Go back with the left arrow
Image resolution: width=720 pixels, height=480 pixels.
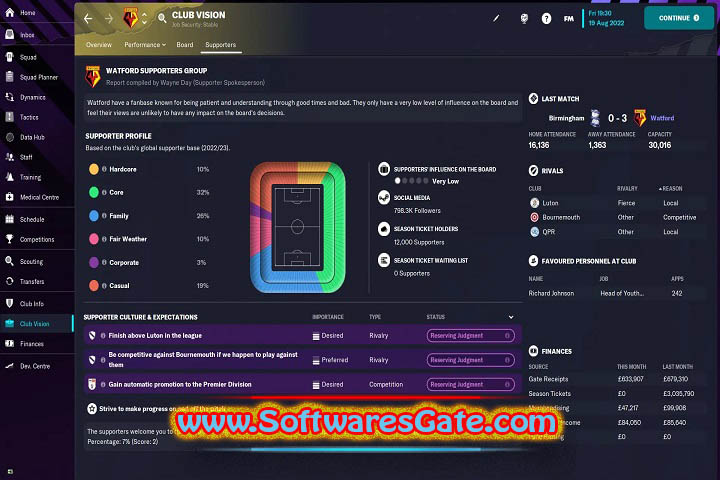88,18
